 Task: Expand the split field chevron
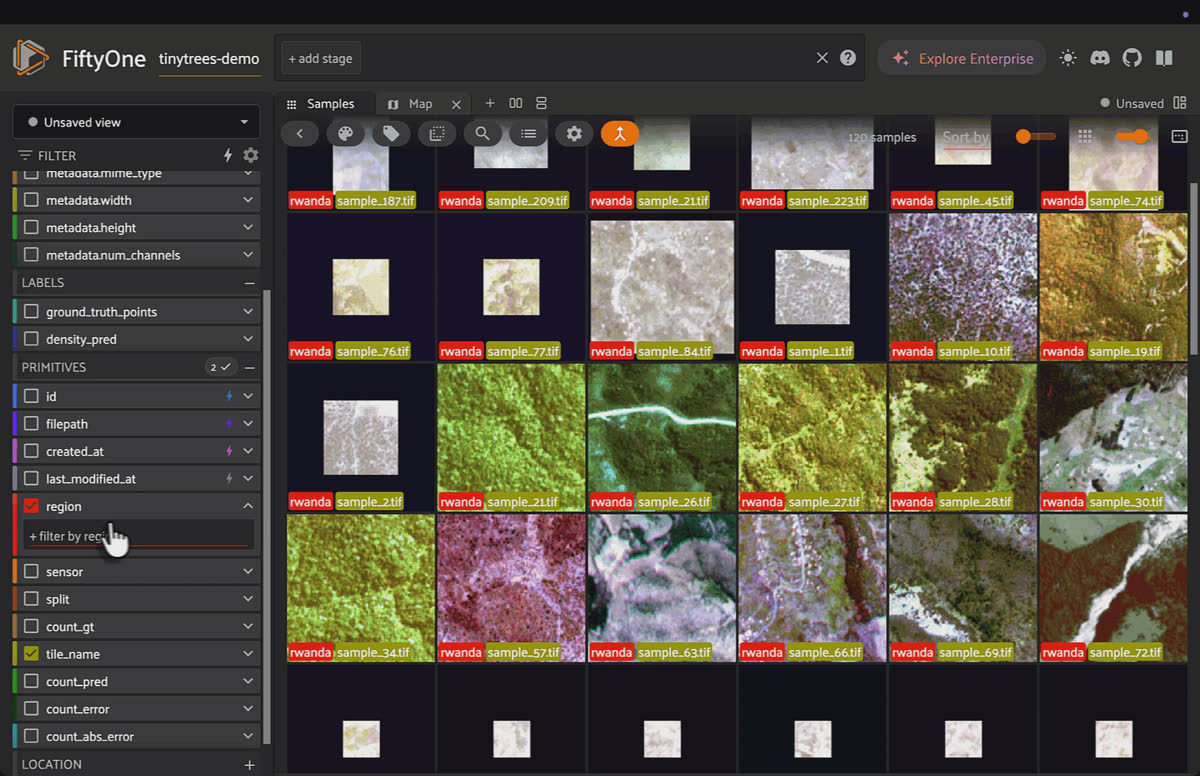click(248, 599)
